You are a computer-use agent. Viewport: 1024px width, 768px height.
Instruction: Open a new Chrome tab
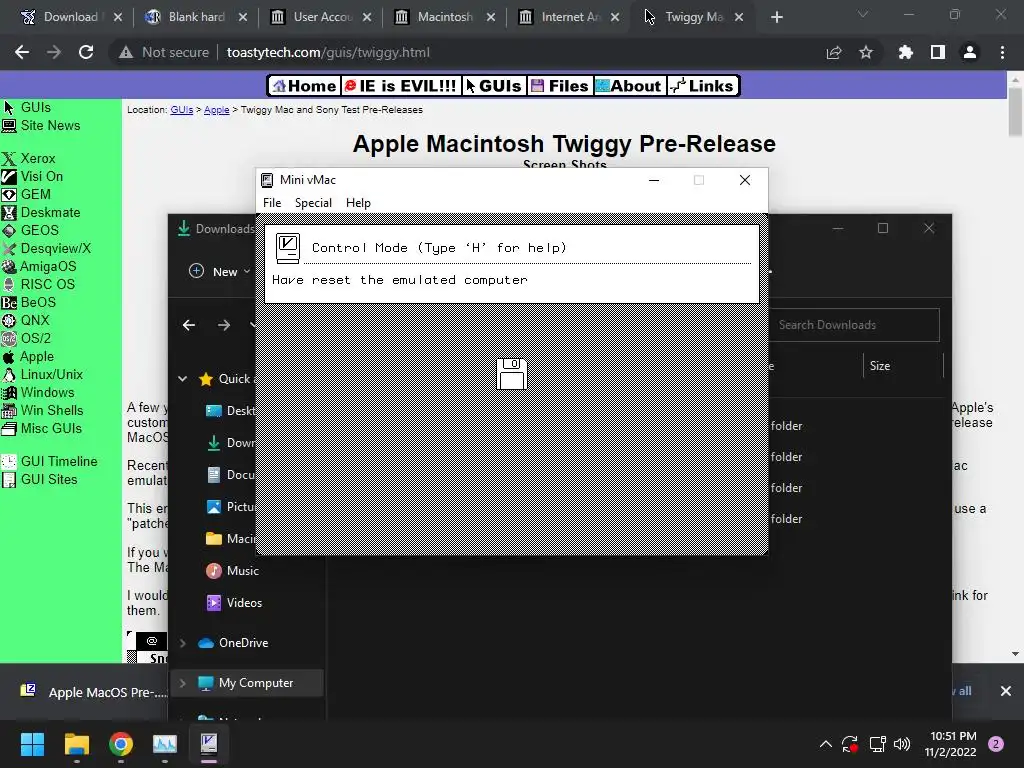(776, 17)
